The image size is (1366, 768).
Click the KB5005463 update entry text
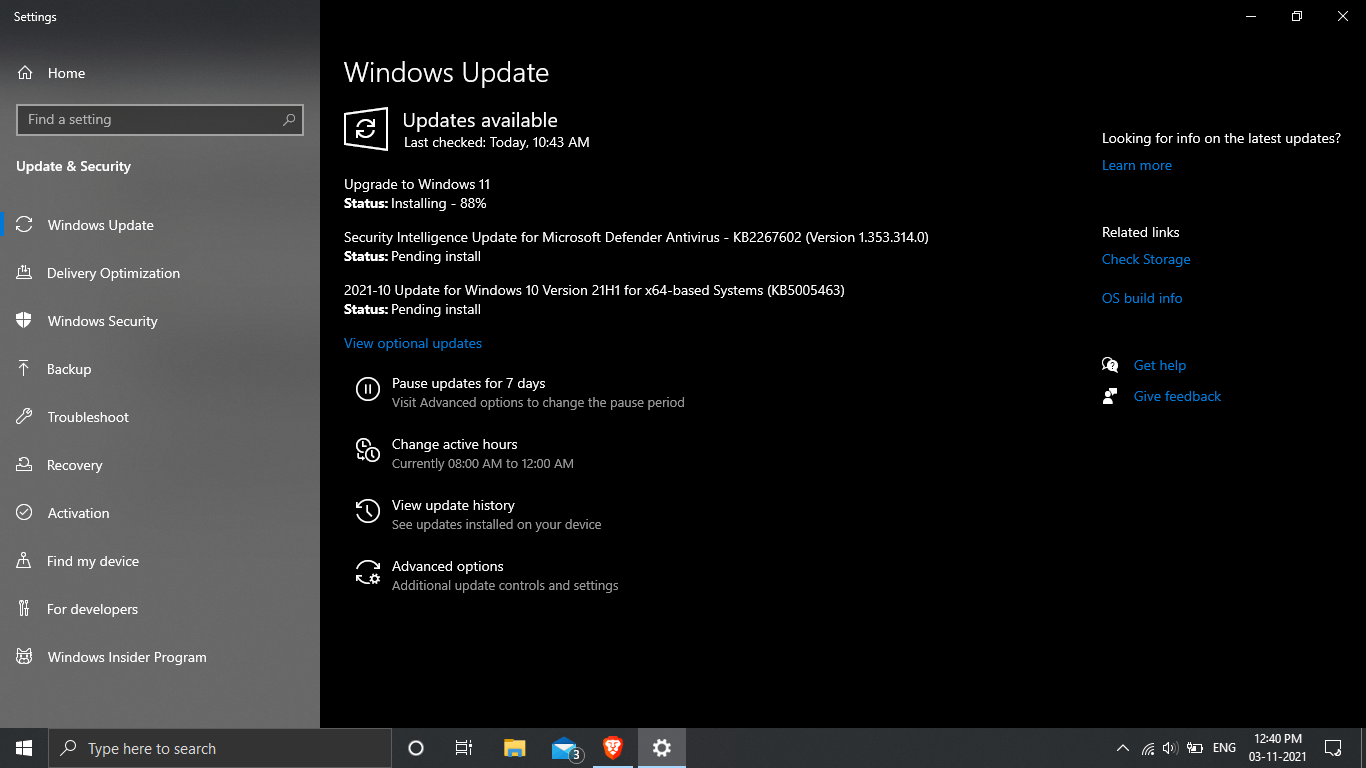pyautogui.click(x=594, y=290)
